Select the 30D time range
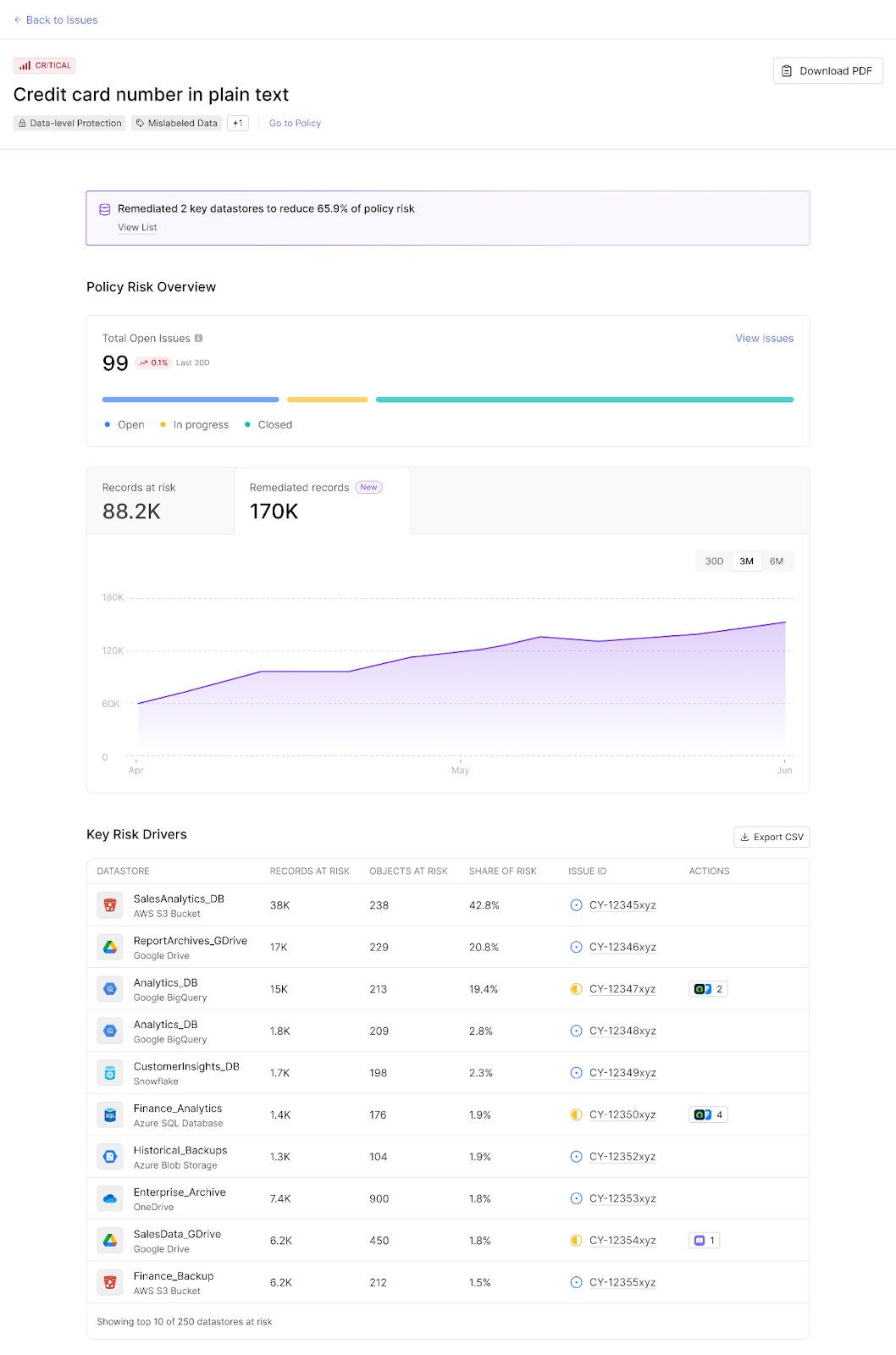The height and width of the screenshot is (1355, 896). [x=714, y=561]
